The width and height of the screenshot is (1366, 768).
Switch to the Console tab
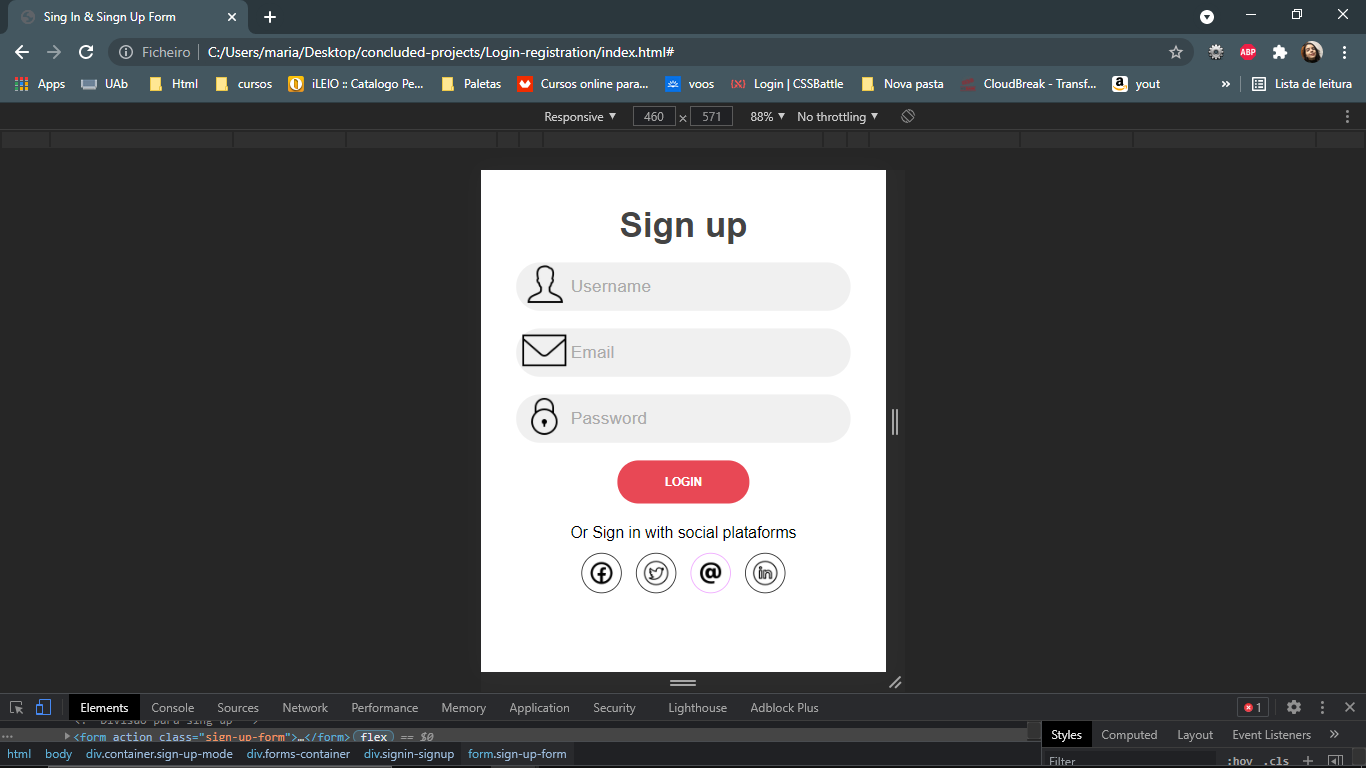point(172,707)
